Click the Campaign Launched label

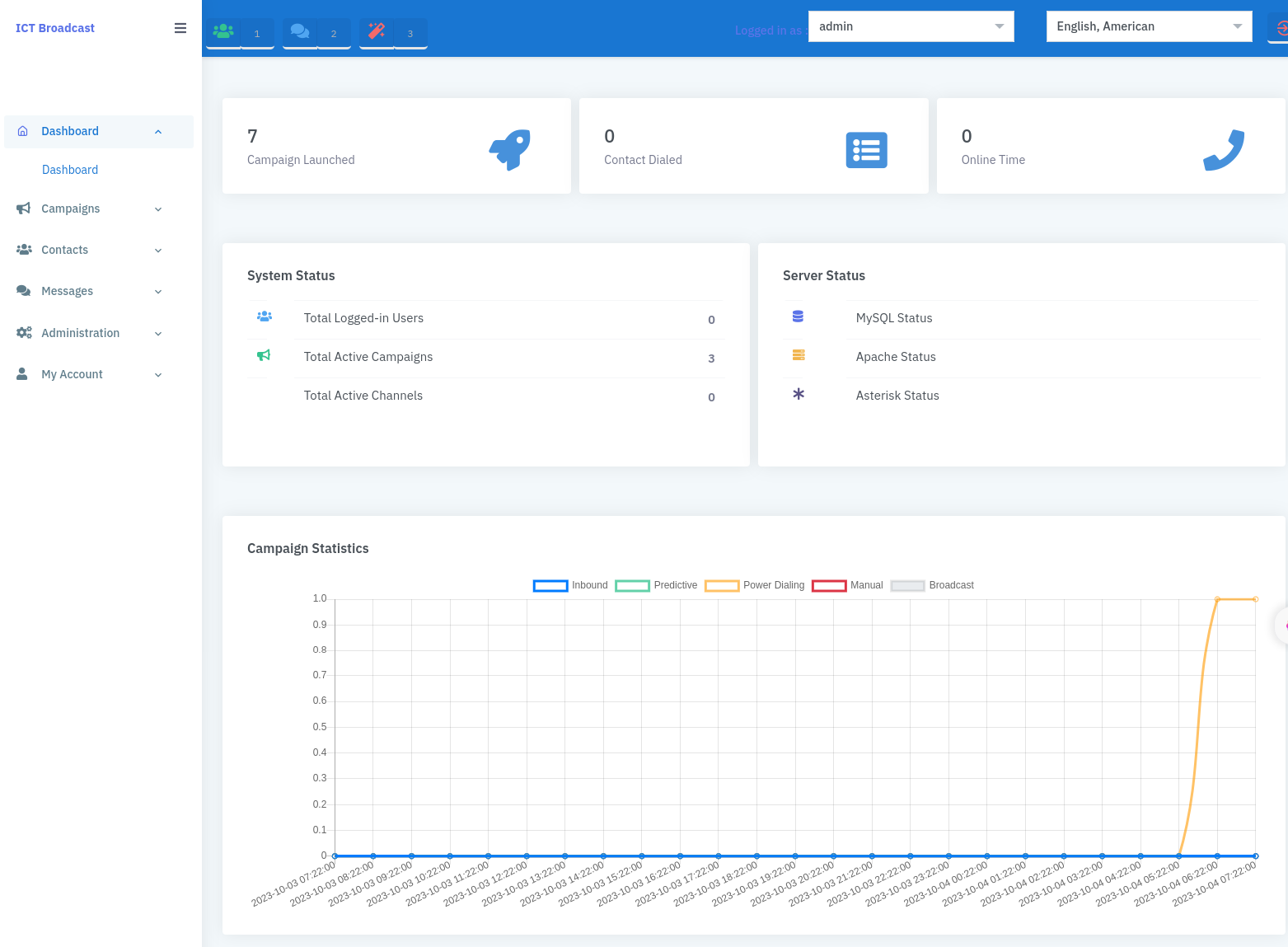pyautogui.click(x=301, y=160)
